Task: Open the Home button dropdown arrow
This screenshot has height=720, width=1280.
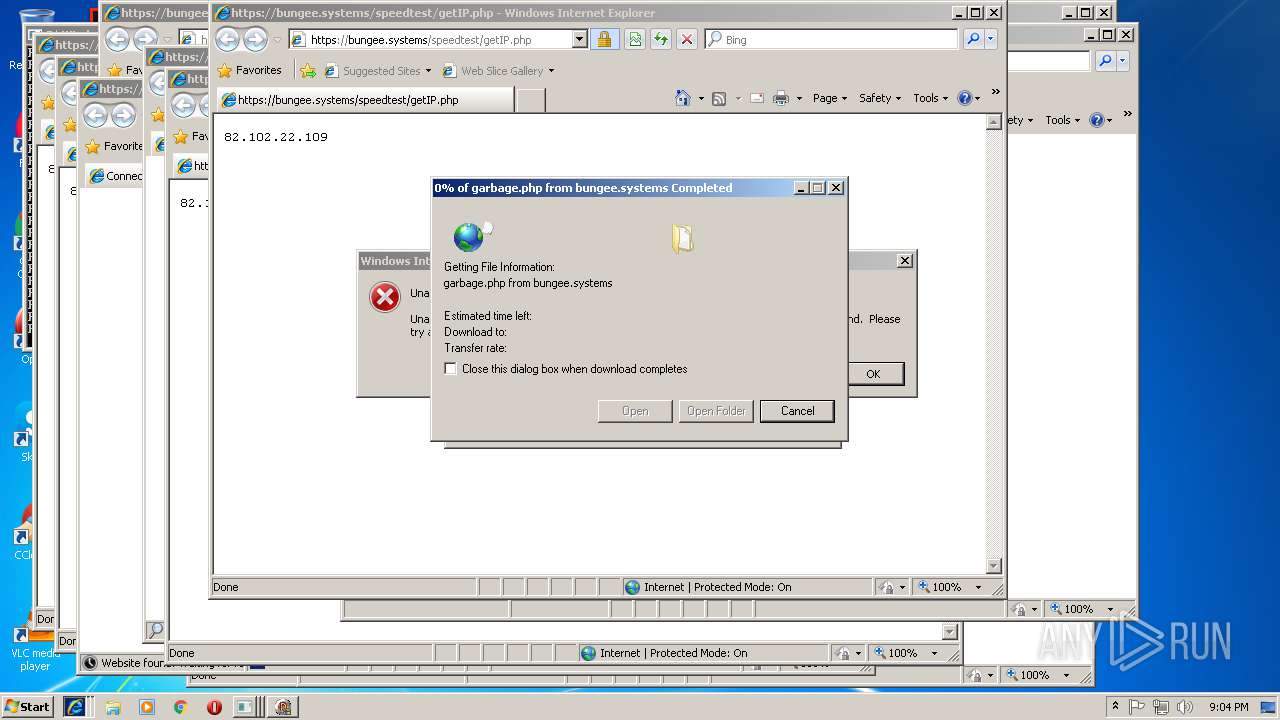Action: tap(700, 99)
